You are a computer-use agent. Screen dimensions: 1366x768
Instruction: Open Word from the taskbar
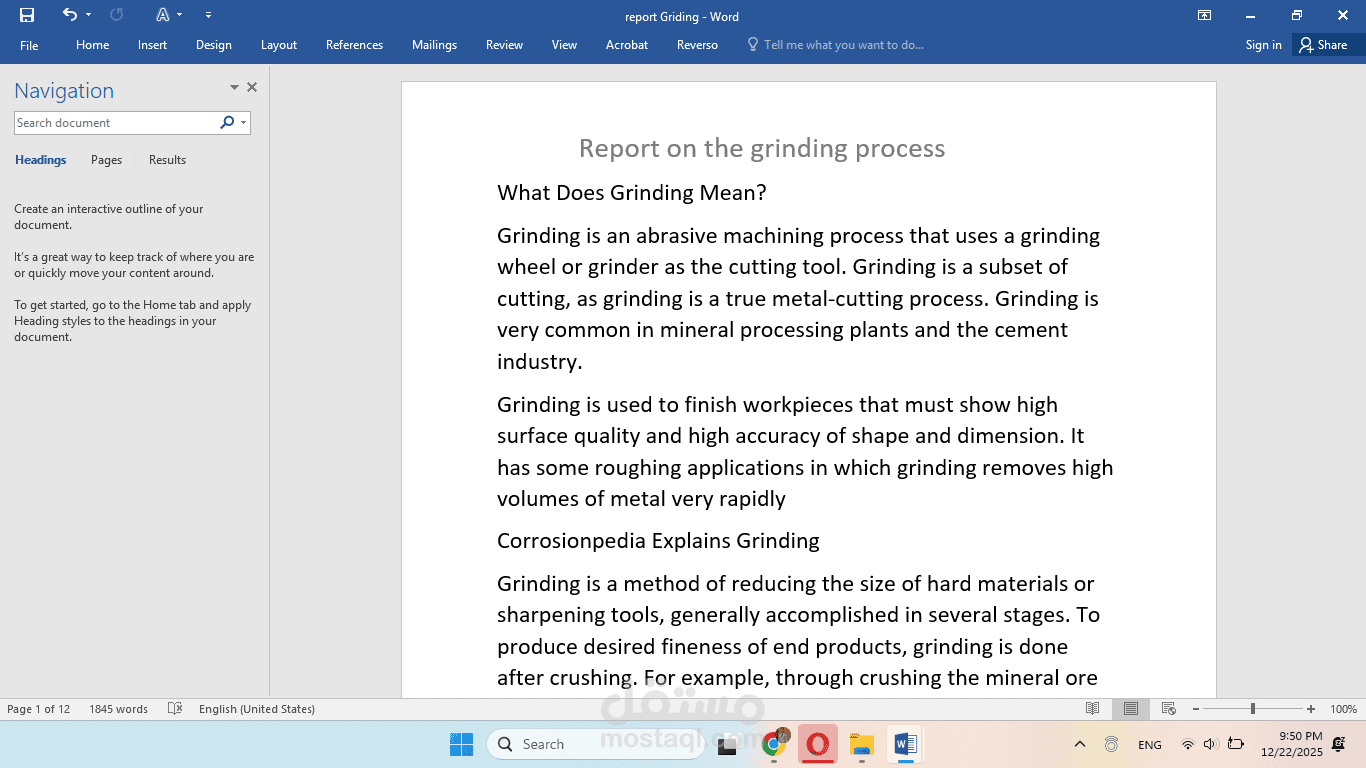pos(905,744)
